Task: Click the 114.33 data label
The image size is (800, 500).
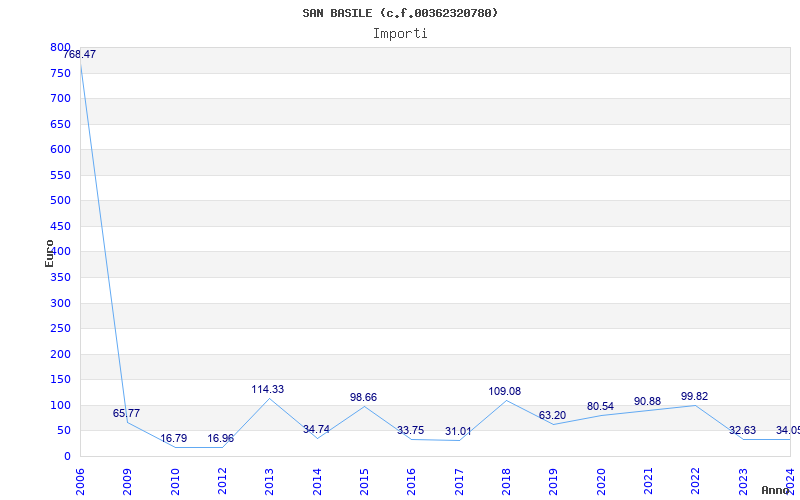Action: point(267,389)
